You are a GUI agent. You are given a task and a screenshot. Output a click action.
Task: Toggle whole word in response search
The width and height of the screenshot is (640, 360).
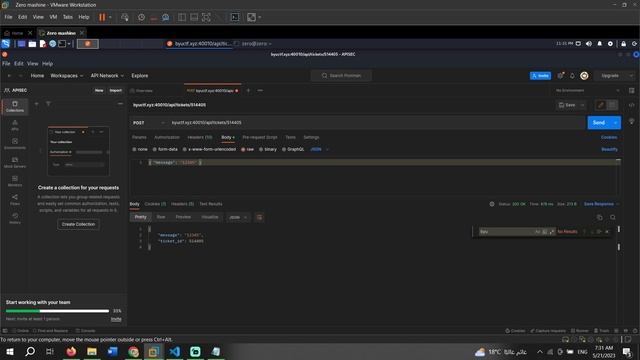click(544, 231)
